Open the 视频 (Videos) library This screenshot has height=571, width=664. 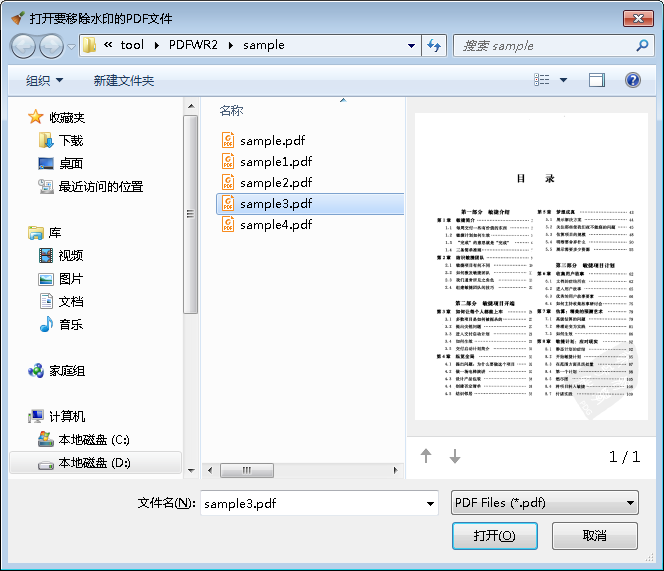71,255
